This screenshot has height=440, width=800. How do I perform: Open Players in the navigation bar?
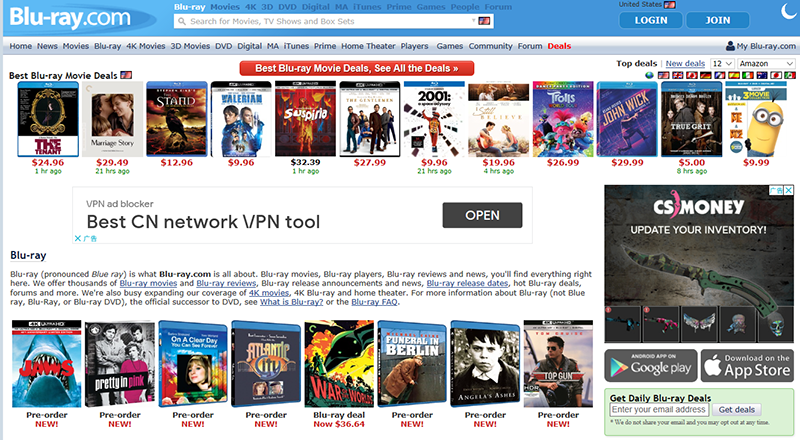414,46
